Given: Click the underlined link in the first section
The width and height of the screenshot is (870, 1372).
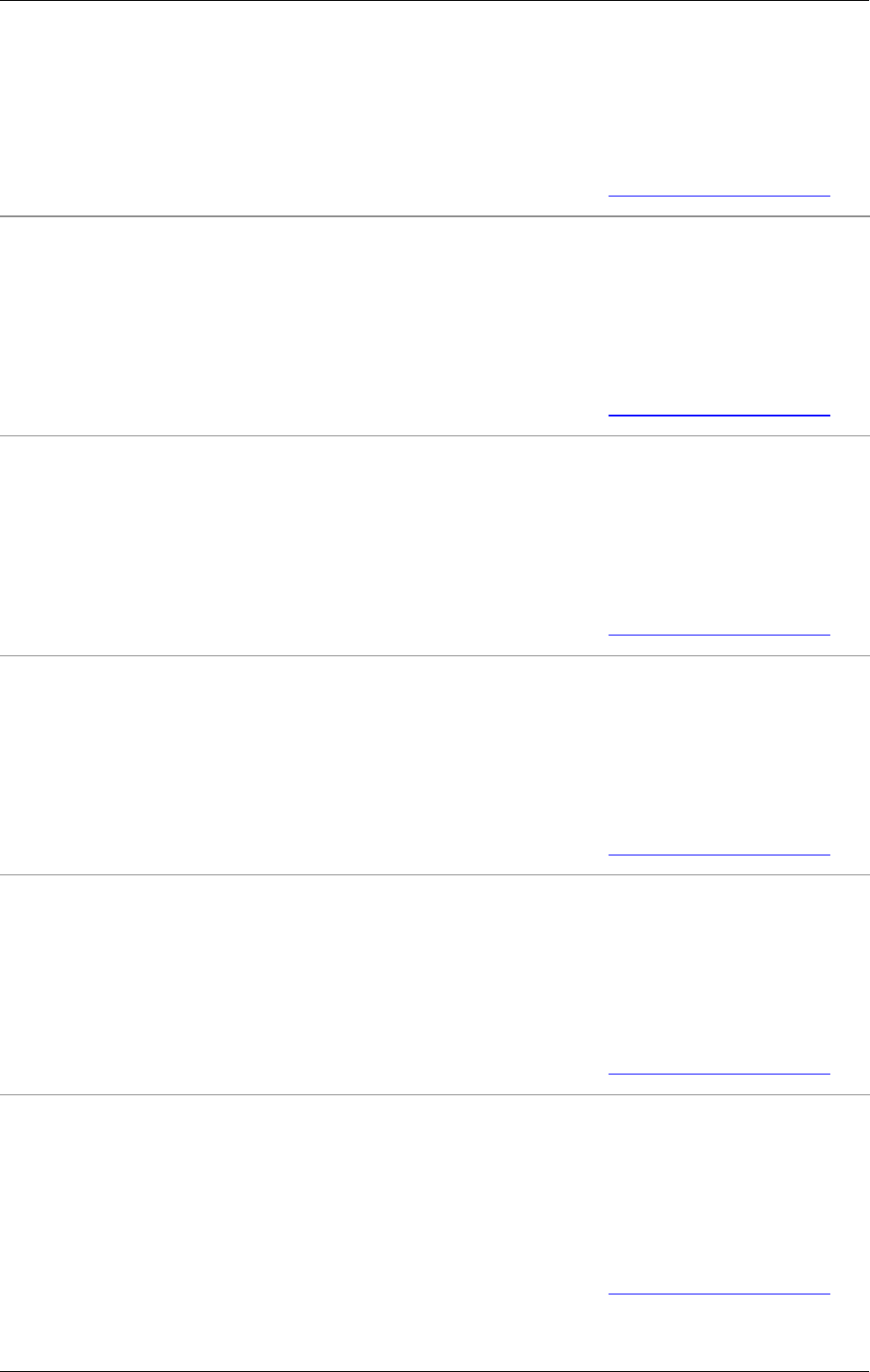Looking at the screenshot, I should pos(719,195).
